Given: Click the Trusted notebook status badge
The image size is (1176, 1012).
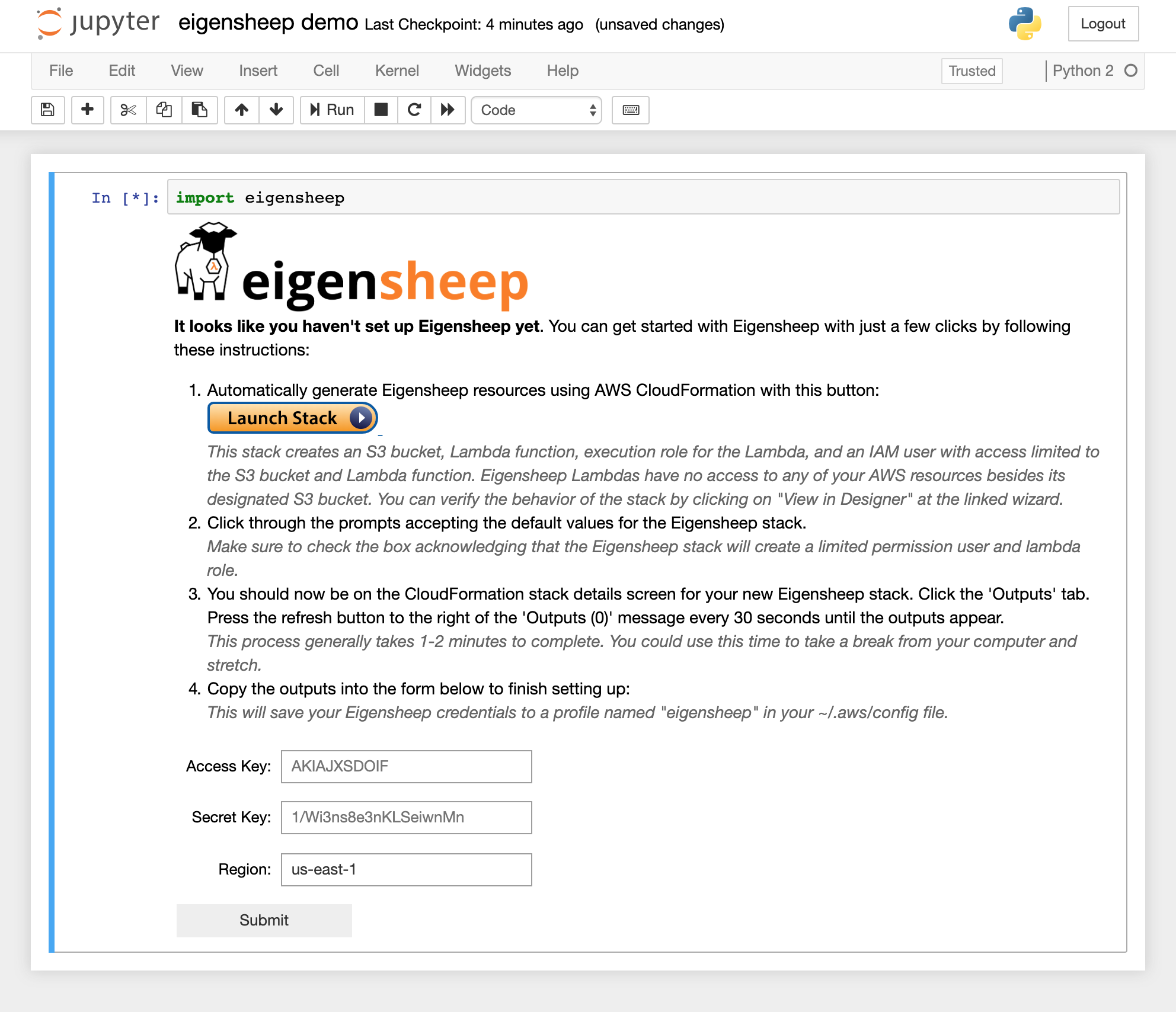Looking at the screenshot, I should [x=971, y=71].
